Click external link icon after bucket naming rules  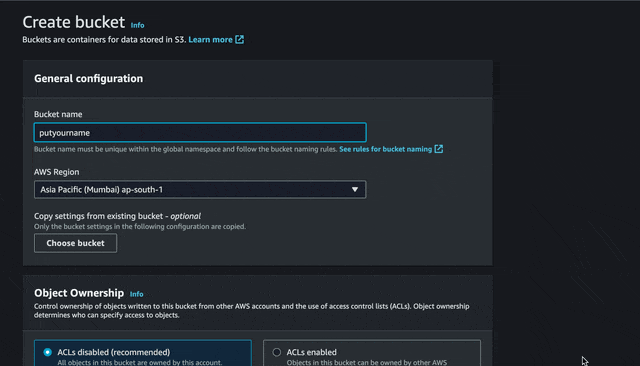[438, 149]
